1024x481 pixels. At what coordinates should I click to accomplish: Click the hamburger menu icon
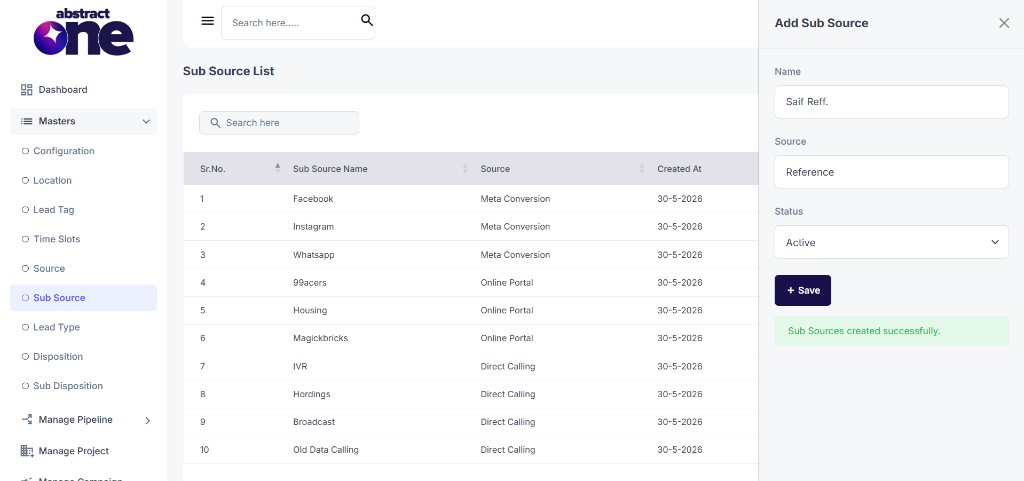click(x=208, y=21)
